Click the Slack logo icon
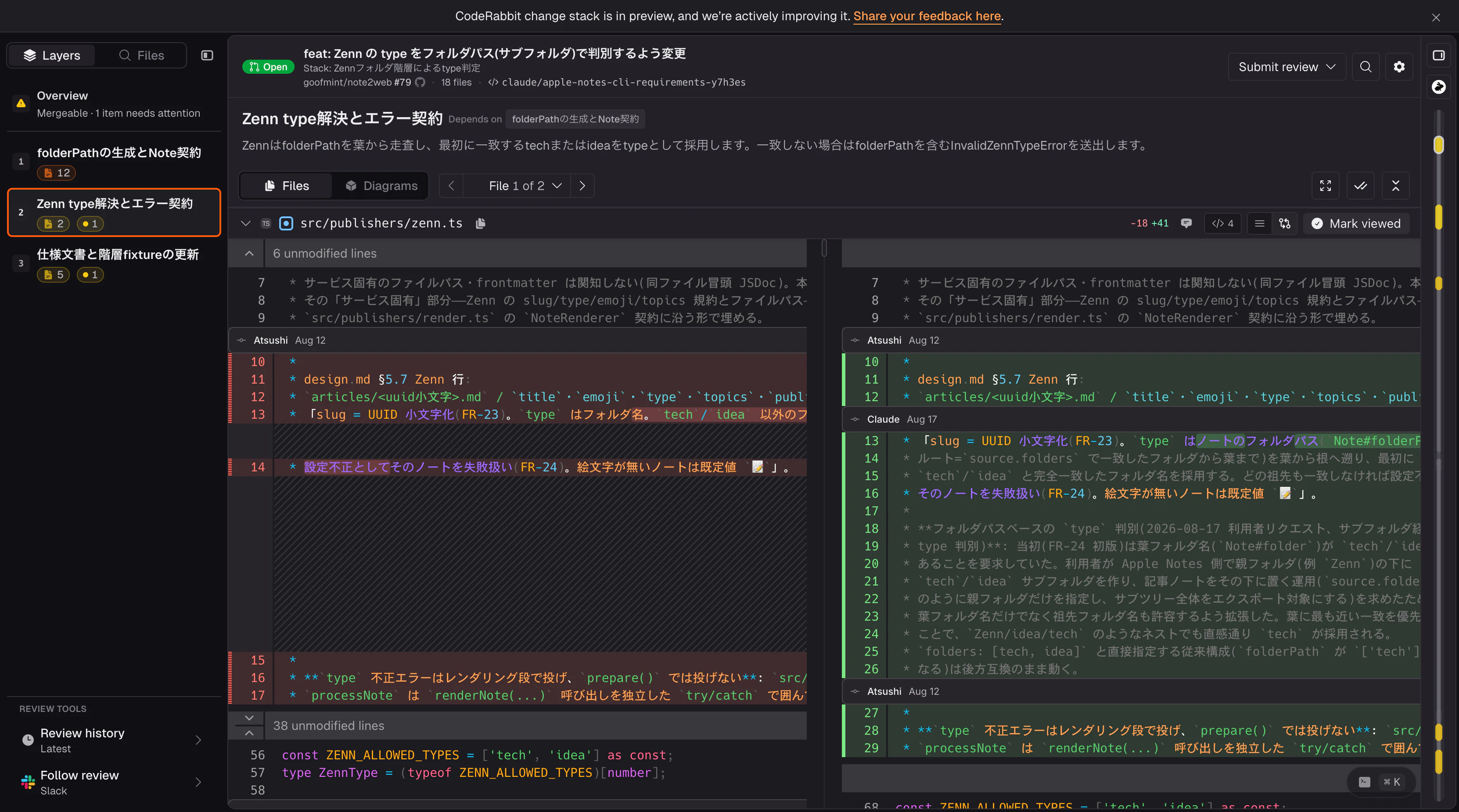The image size is (1459, 812). pos(28,782)
